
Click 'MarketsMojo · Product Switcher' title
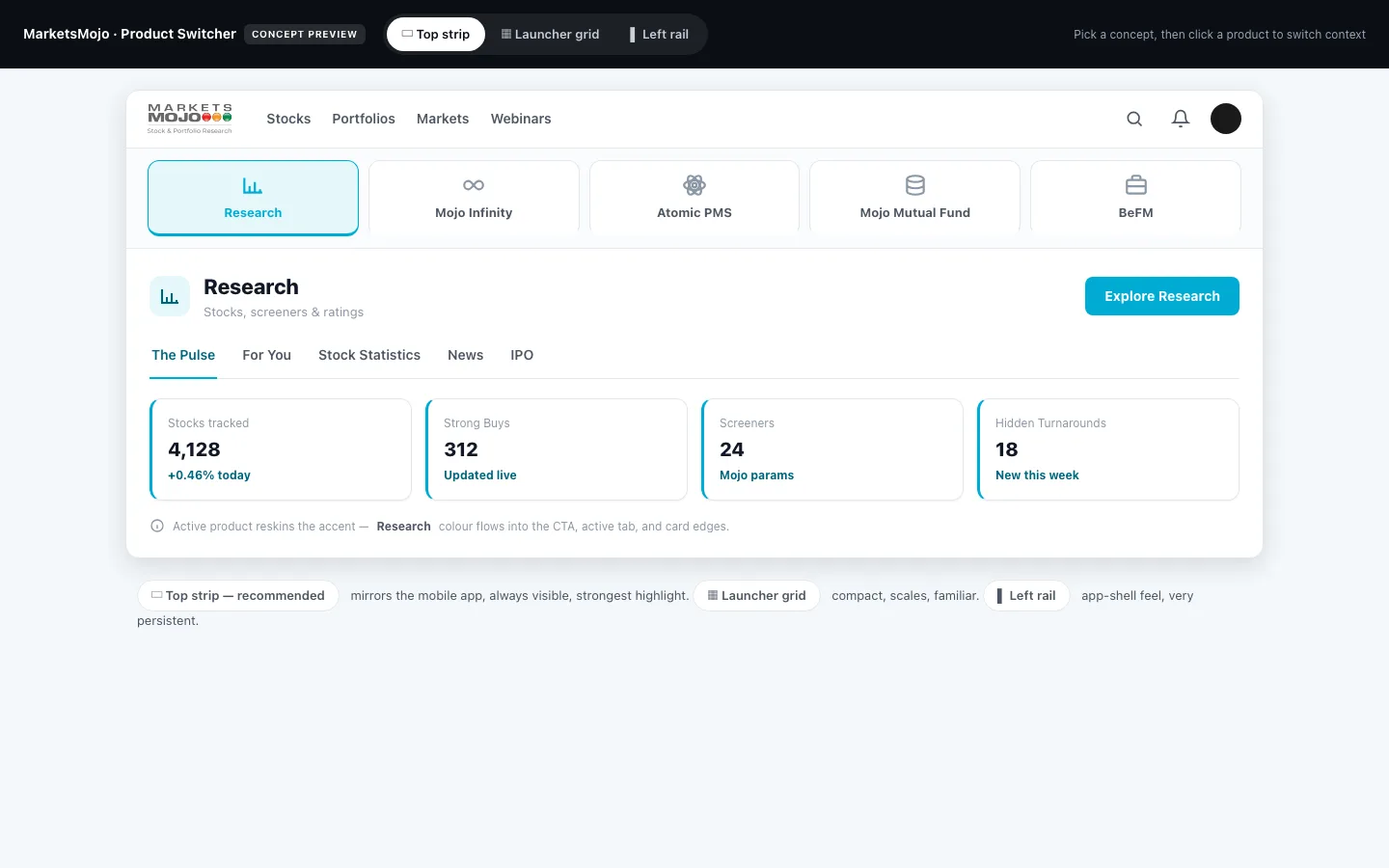pos(129,34)
